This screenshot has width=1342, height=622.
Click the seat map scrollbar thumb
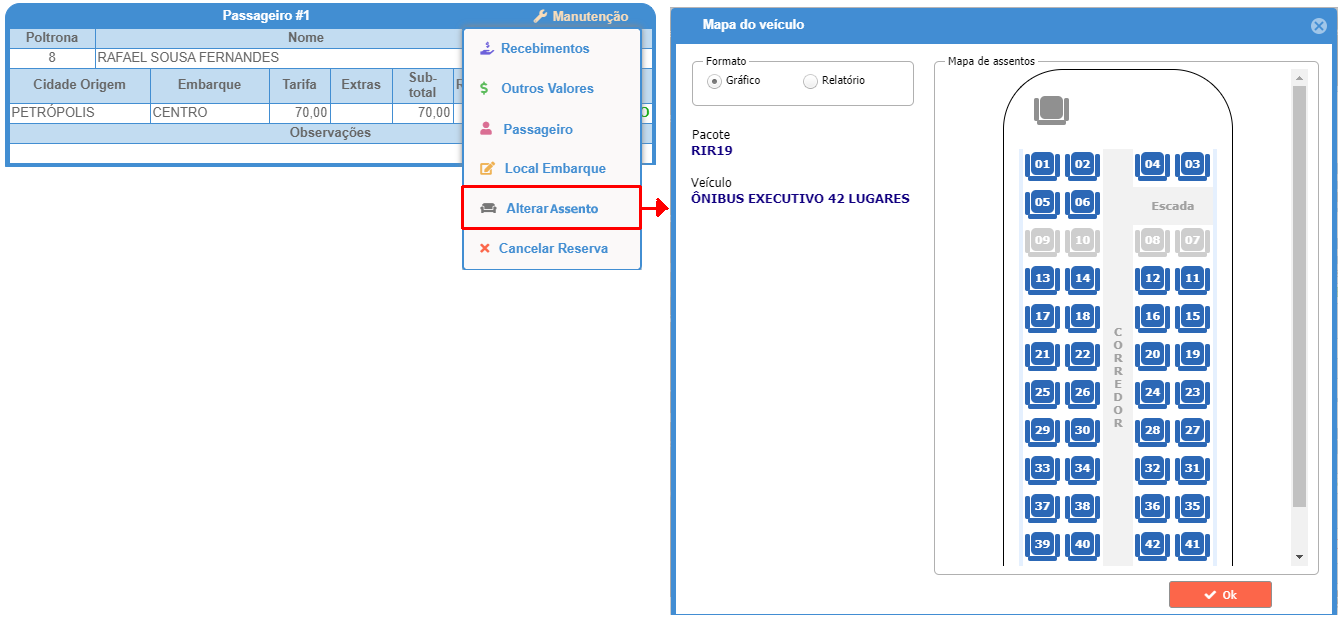tap(1299, 296)
